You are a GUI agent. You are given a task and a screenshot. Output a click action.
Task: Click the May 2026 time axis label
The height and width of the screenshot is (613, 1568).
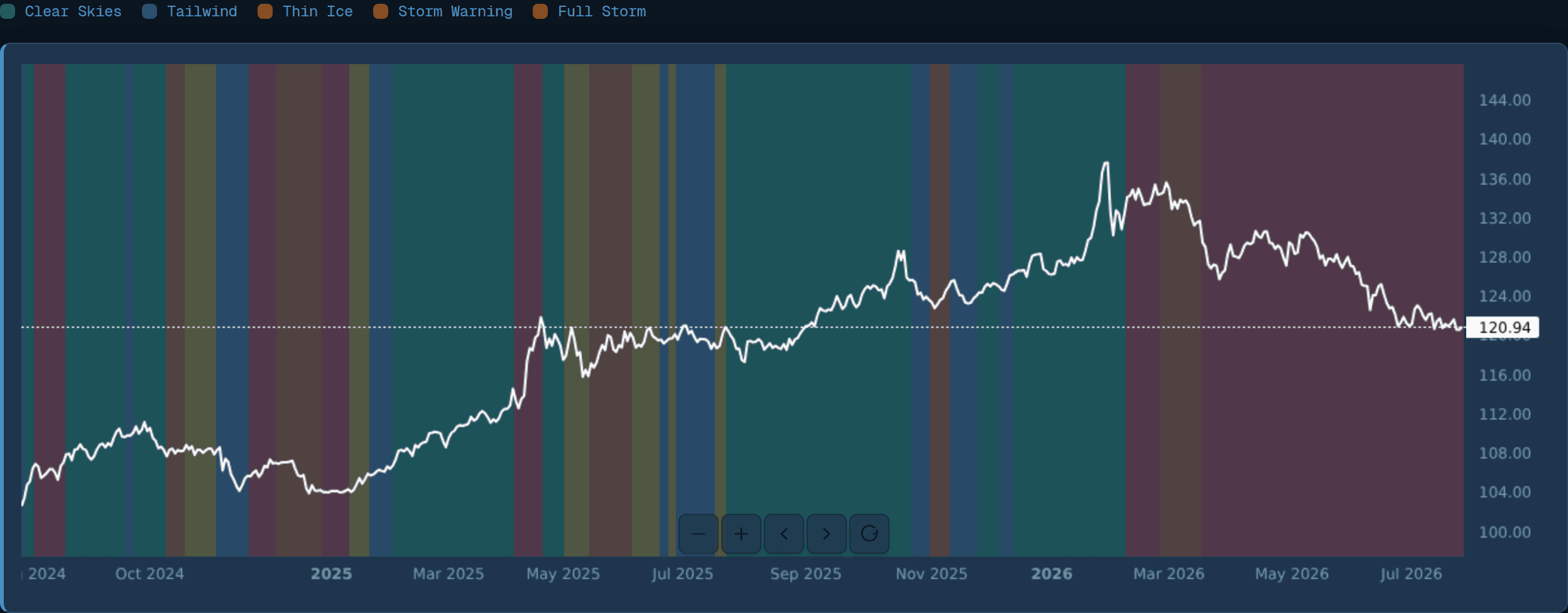pos(1292,574)
